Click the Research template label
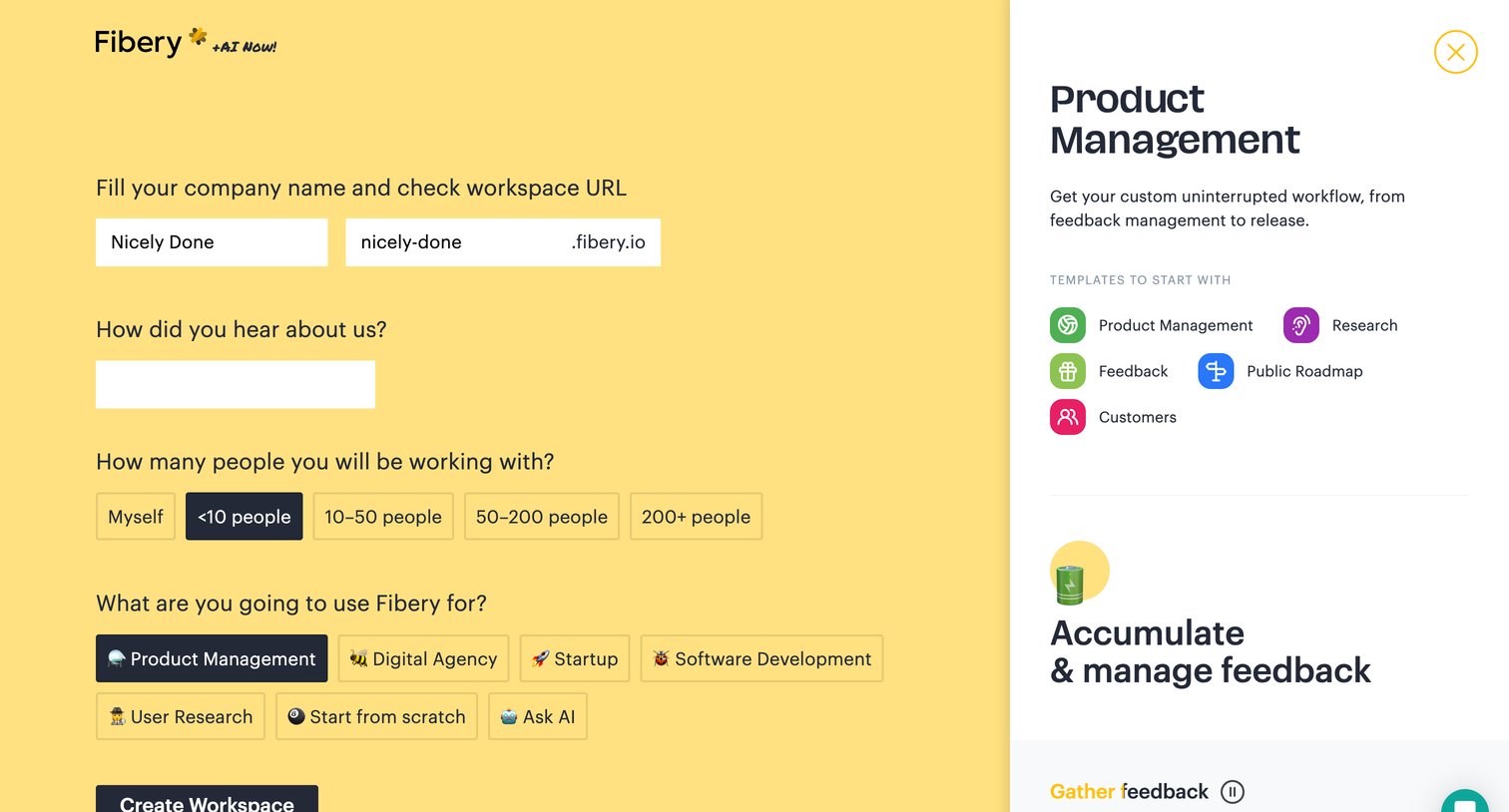This screenshot has height=812, width=1509. click(1364, 325)
